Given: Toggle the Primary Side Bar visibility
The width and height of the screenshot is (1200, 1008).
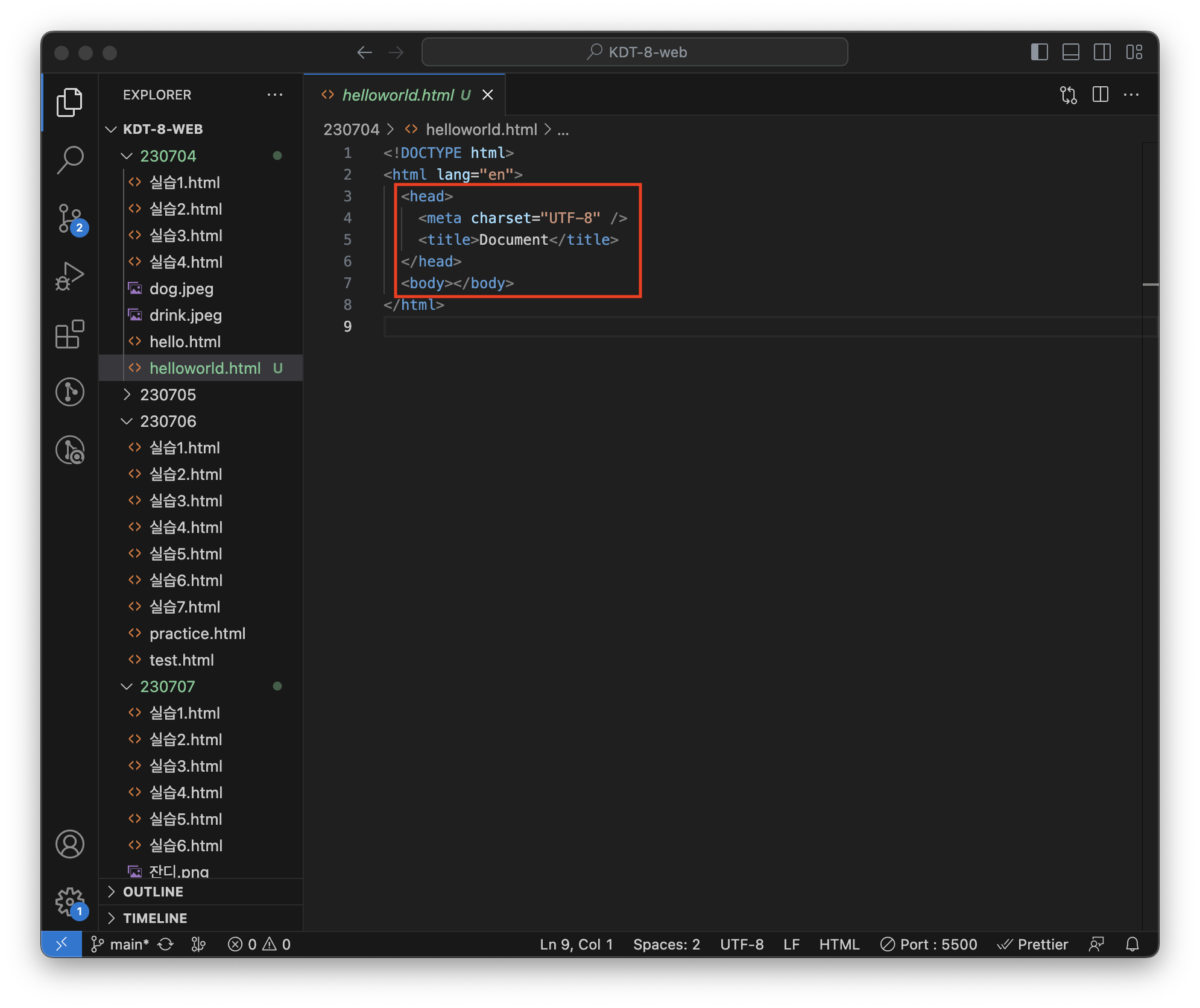Looking at the screenshot, I should [1039, 52].
